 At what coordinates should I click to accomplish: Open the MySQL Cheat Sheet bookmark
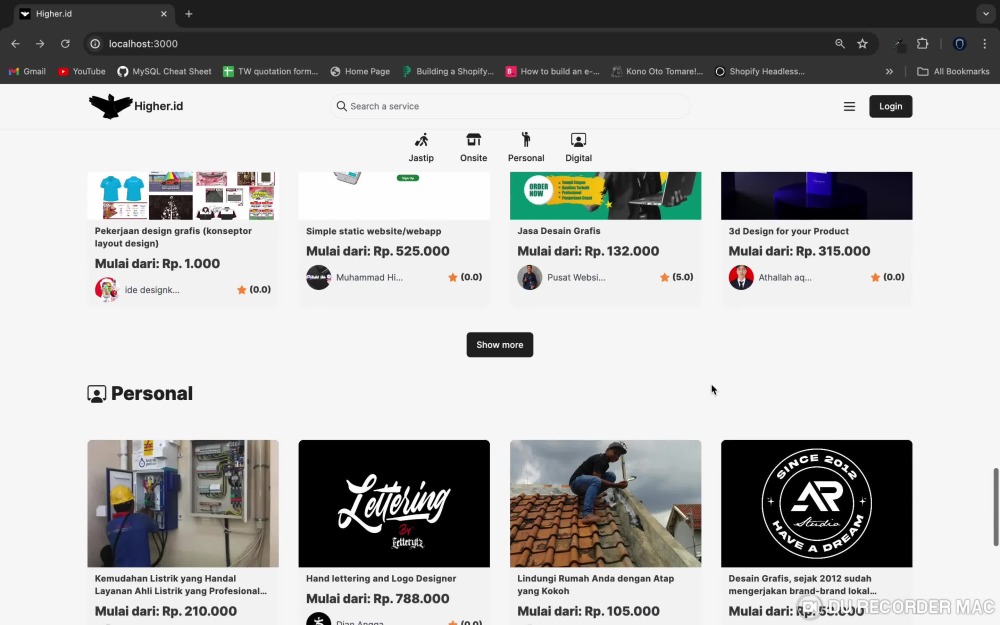pos(165,71)
